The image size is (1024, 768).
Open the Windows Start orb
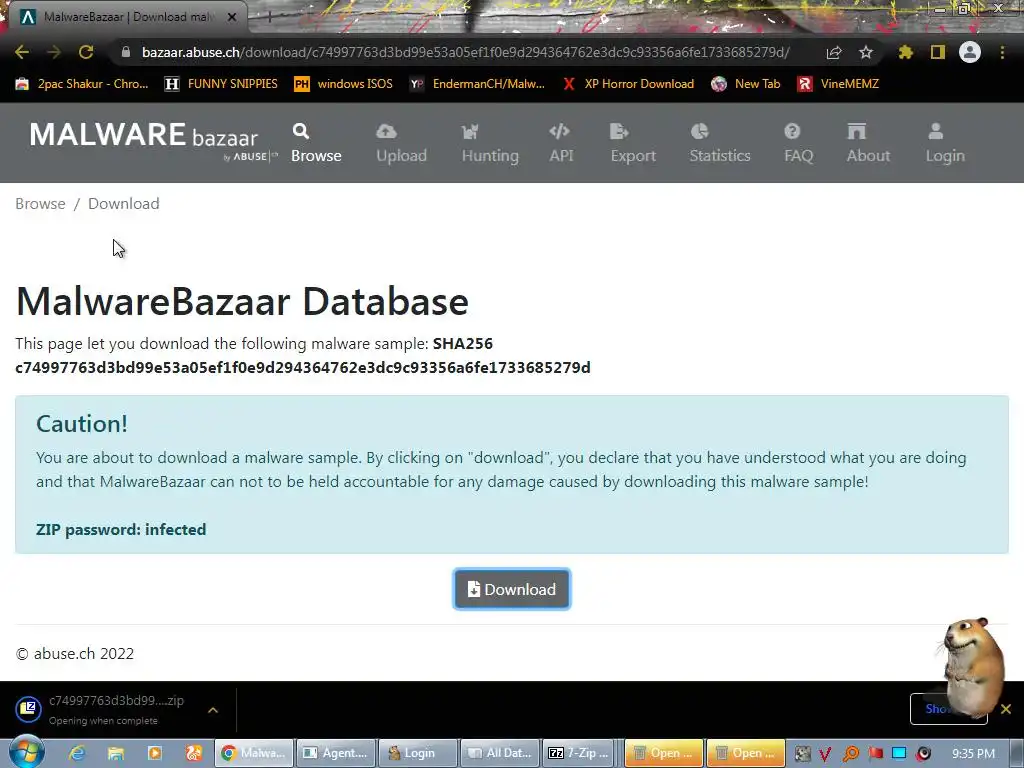click(x=26, y=752)
